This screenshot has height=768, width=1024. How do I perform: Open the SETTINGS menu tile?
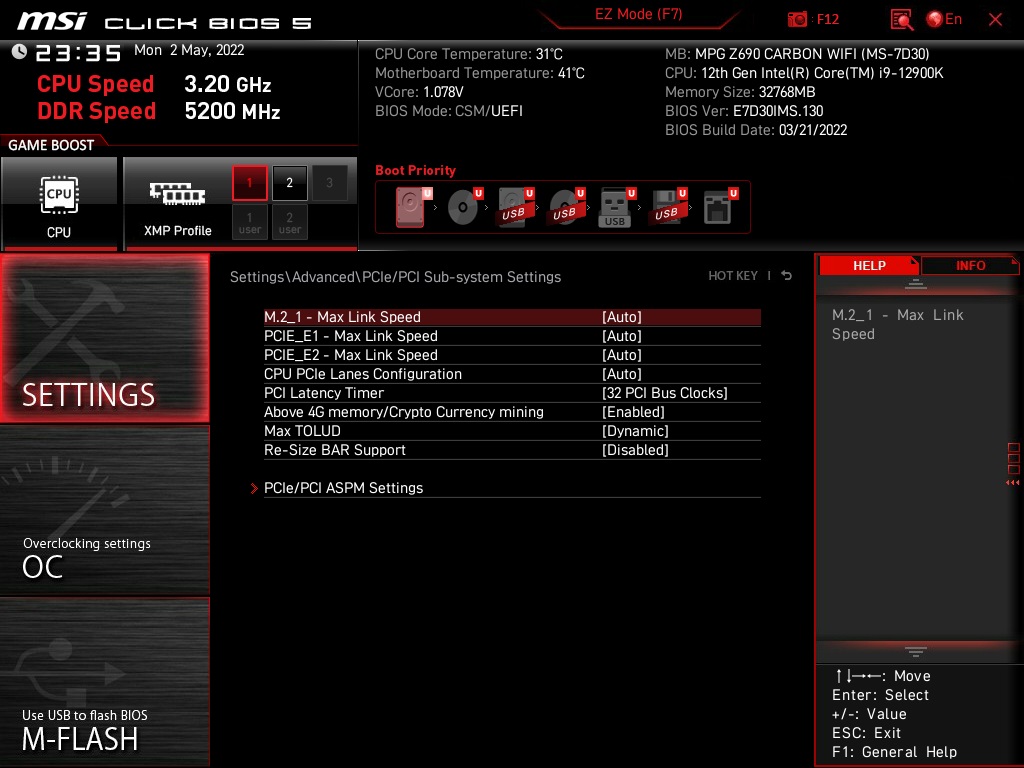(x=104, y=338)
